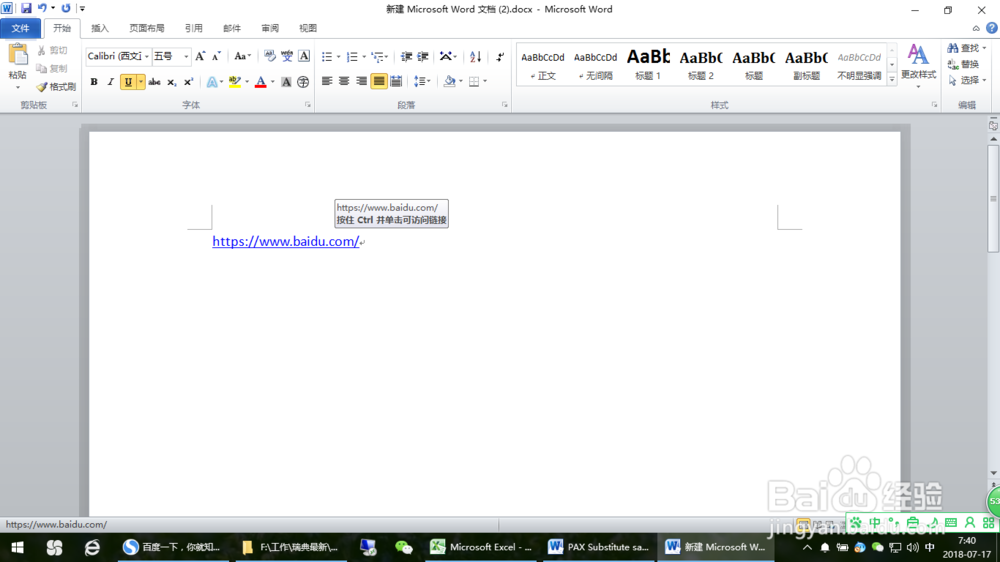Click the paragraph shading paint bucket
1000x562 pixels.
[x=450, y=81]
